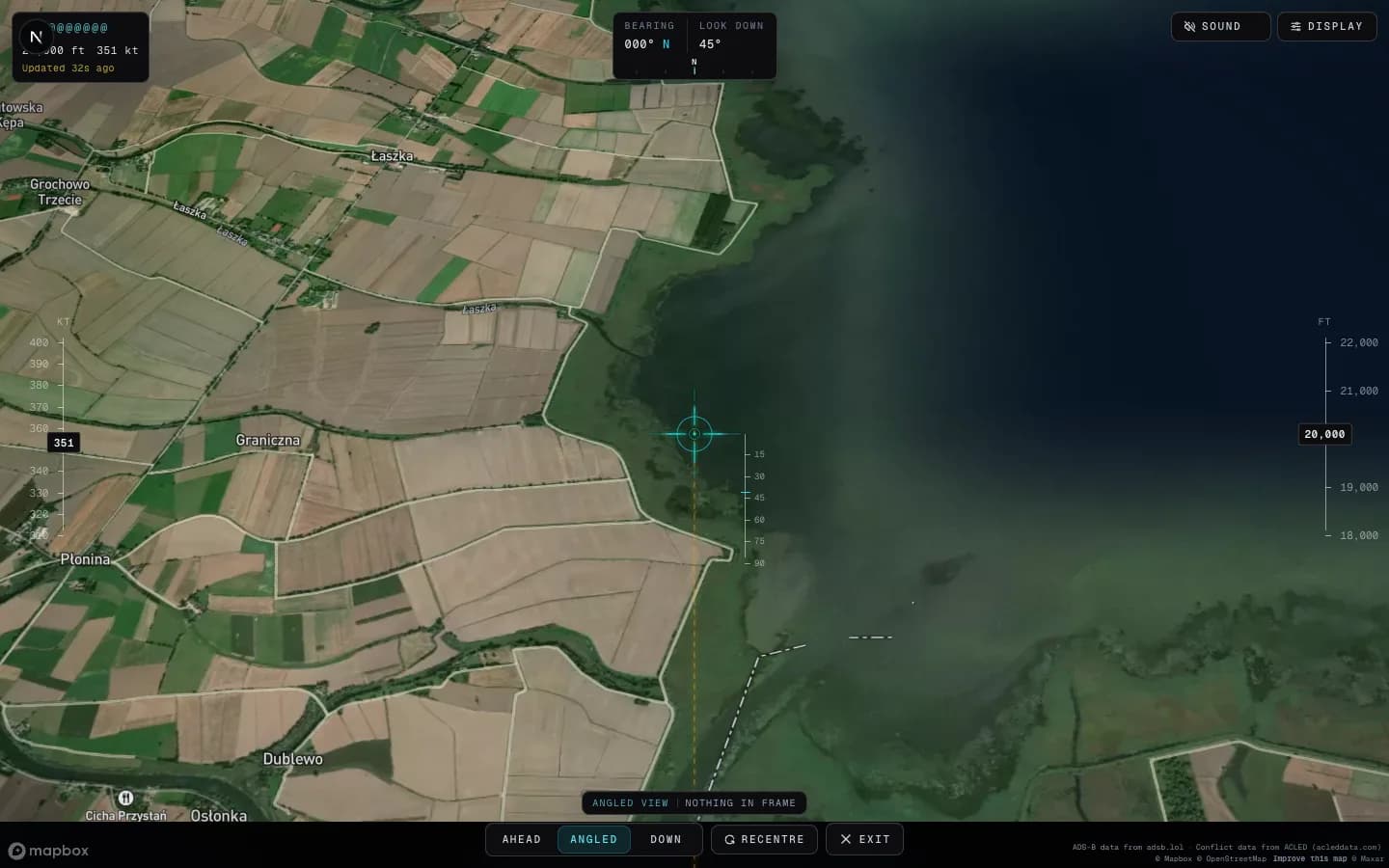Click the 'ANGLED VIEW' status label

click(x=630, y=803)
